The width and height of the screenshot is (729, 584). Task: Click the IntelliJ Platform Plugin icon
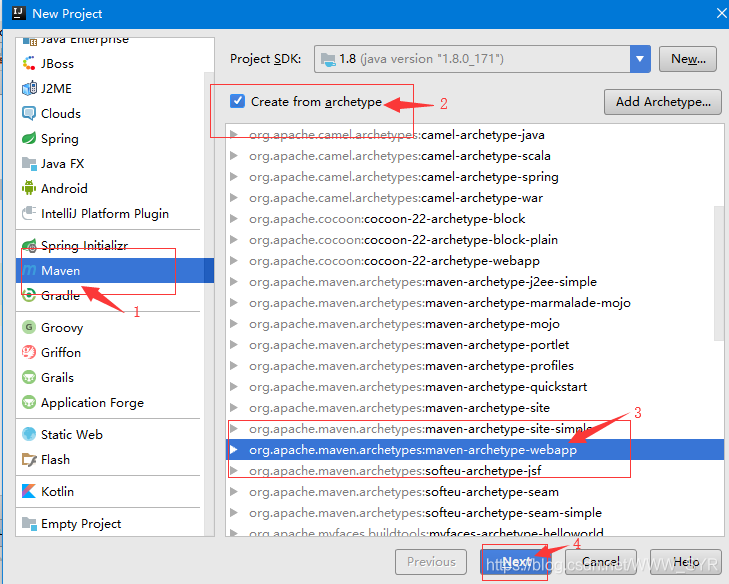tap(29, 213)
